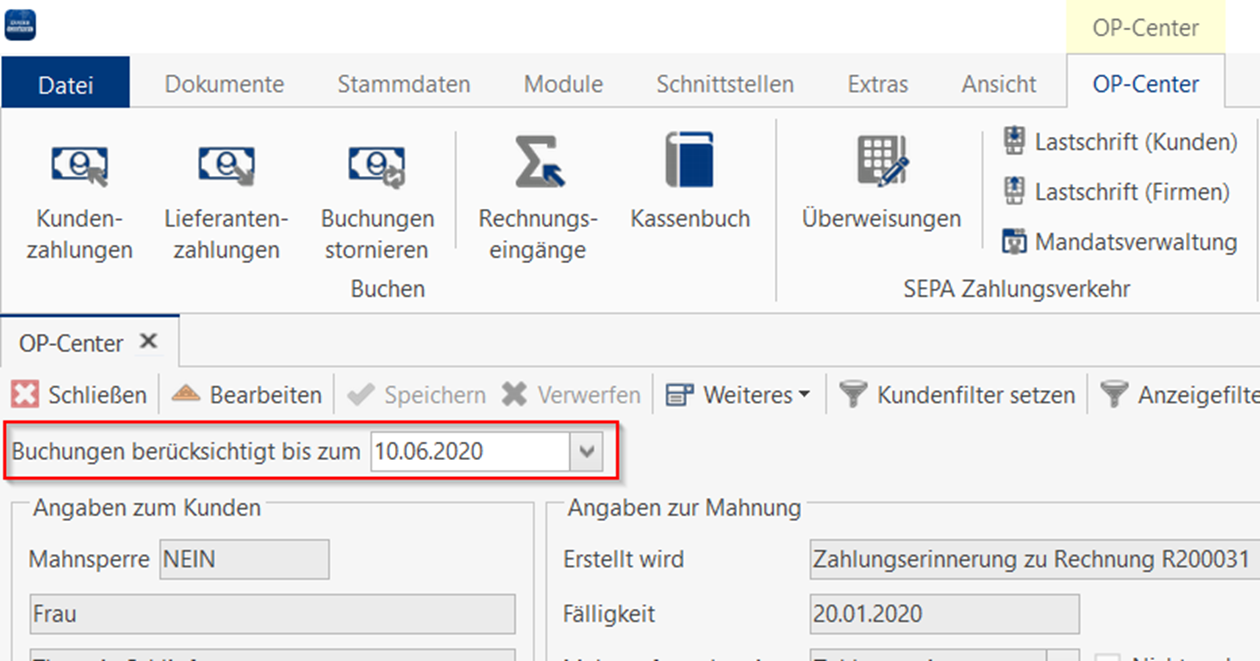Click the Mahnsperre field showing NEIN
Image resolution: width=1260 pixels, height=661 pixels.
(244, 558)
